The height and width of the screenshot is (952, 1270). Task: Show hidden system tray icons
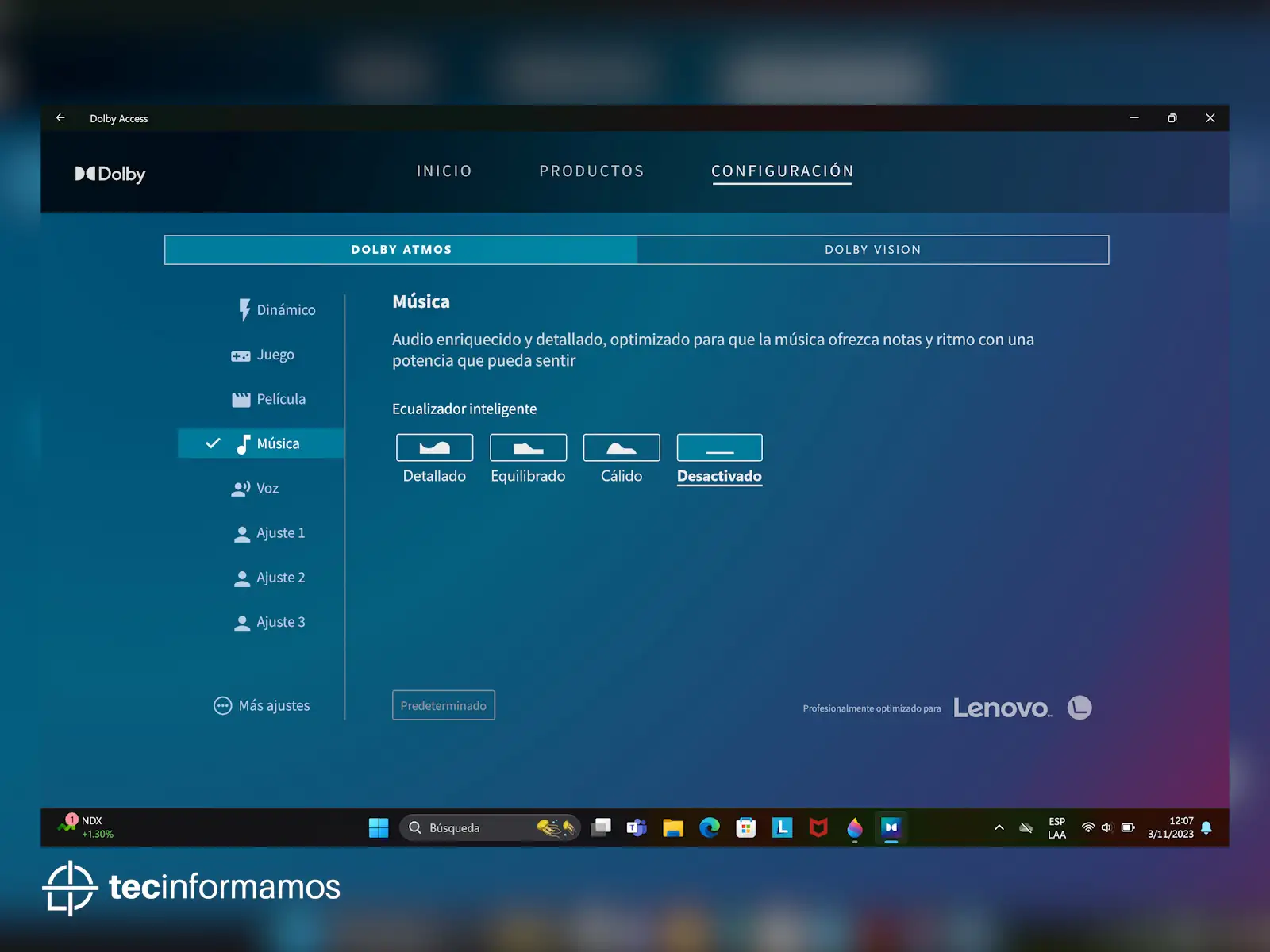[x=999, y=827]
